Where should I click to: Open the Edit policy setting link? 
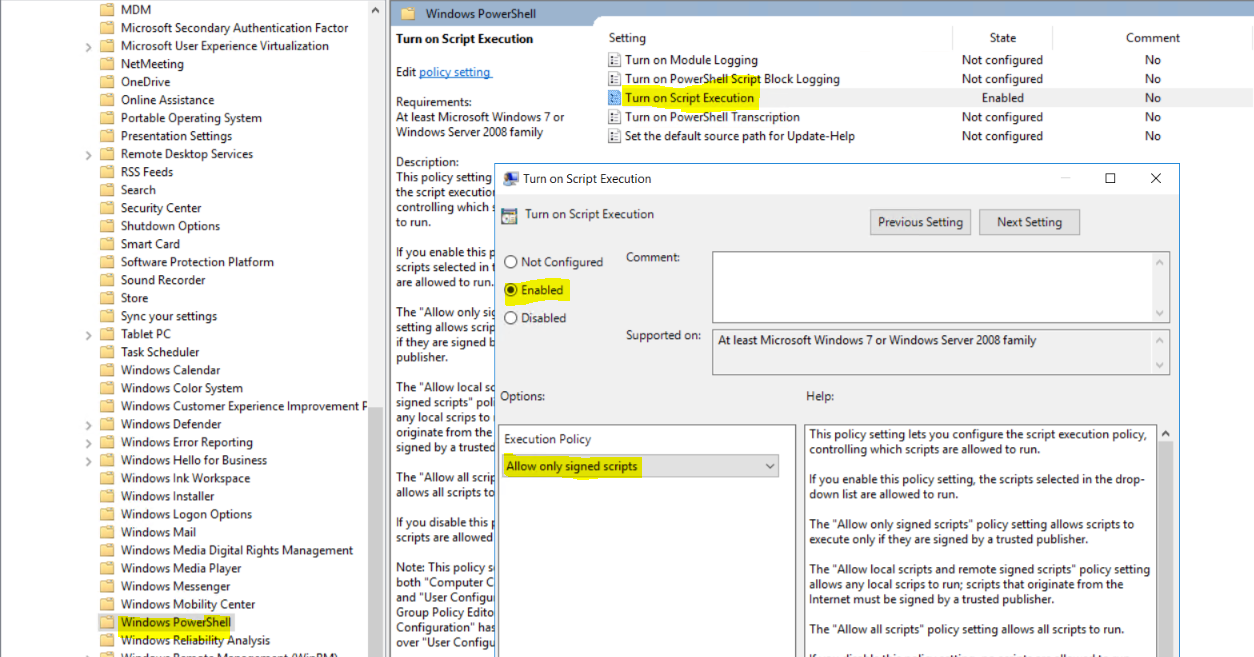(x=455, y=72)
